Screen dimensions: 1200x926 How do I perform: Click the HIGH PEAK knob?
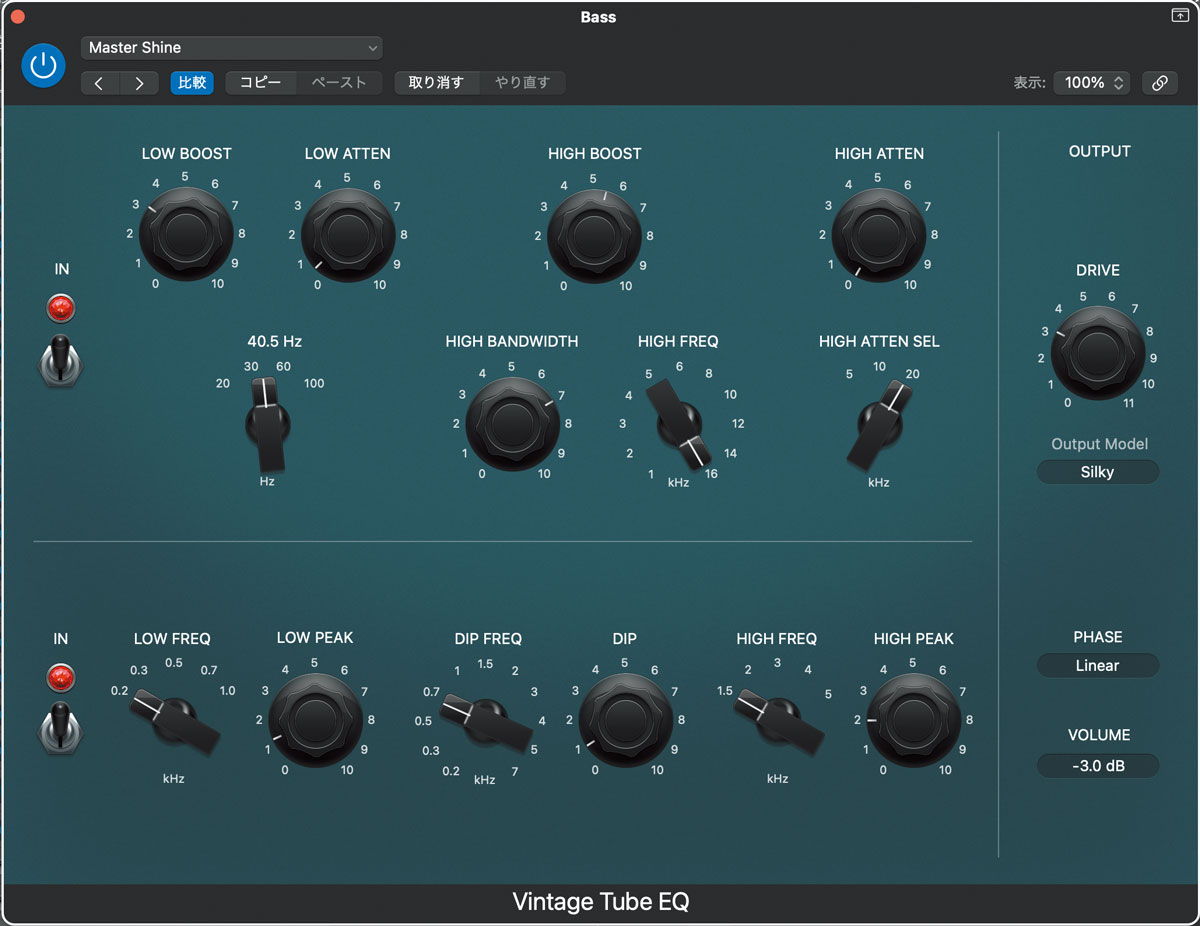point(913,720)
